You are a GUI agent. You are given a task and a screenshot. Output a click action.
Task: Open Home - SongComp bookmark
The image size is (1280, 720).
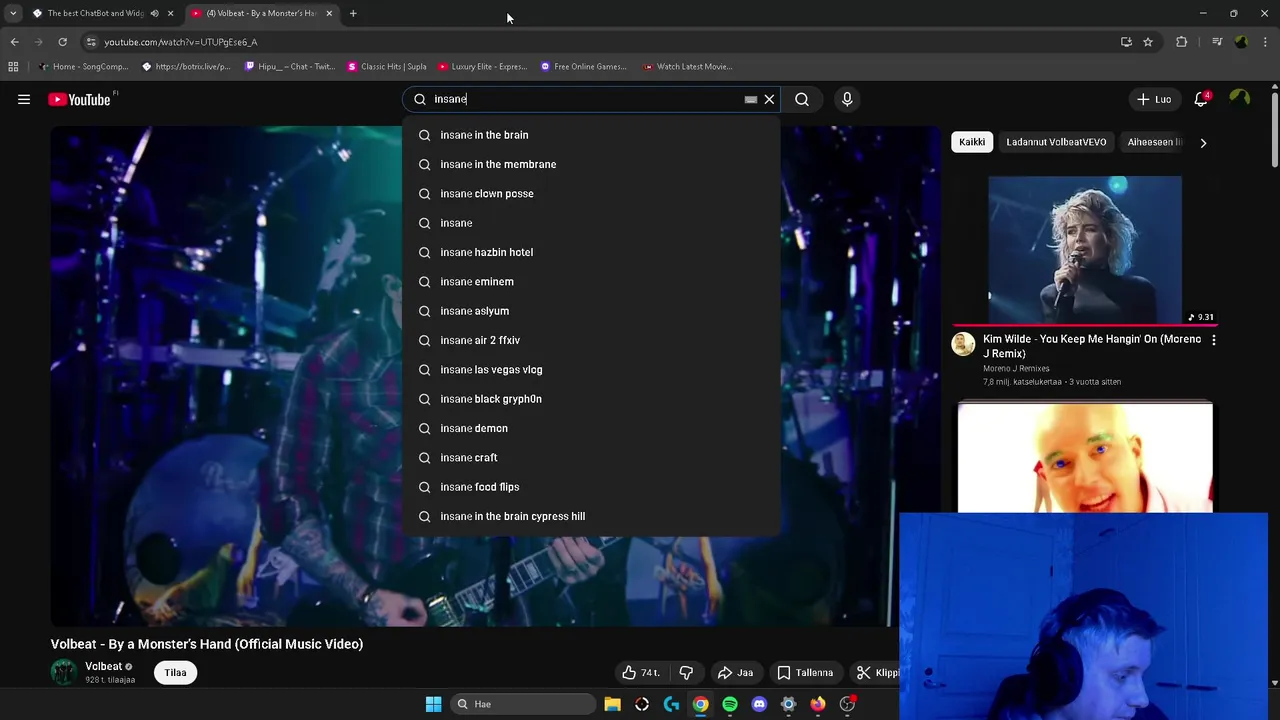(x=84, y=67)
